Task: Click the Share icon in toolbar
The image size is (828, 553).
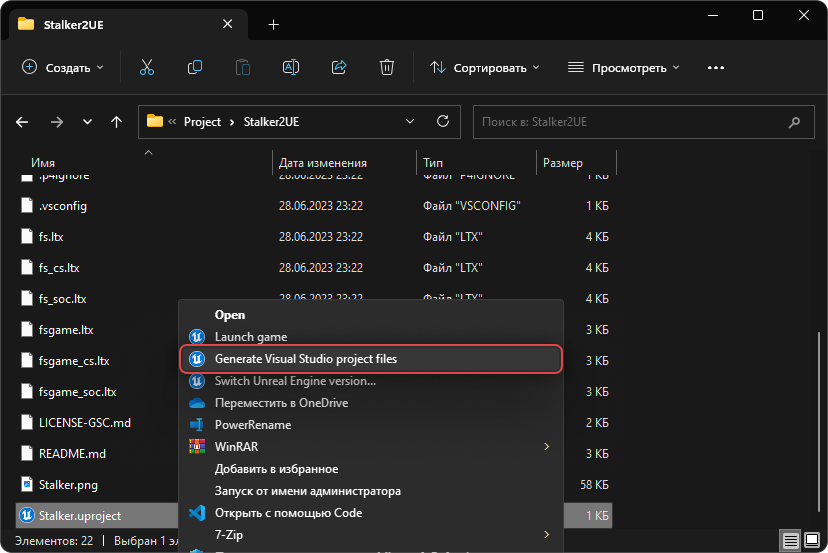Action: click(339, 68)
